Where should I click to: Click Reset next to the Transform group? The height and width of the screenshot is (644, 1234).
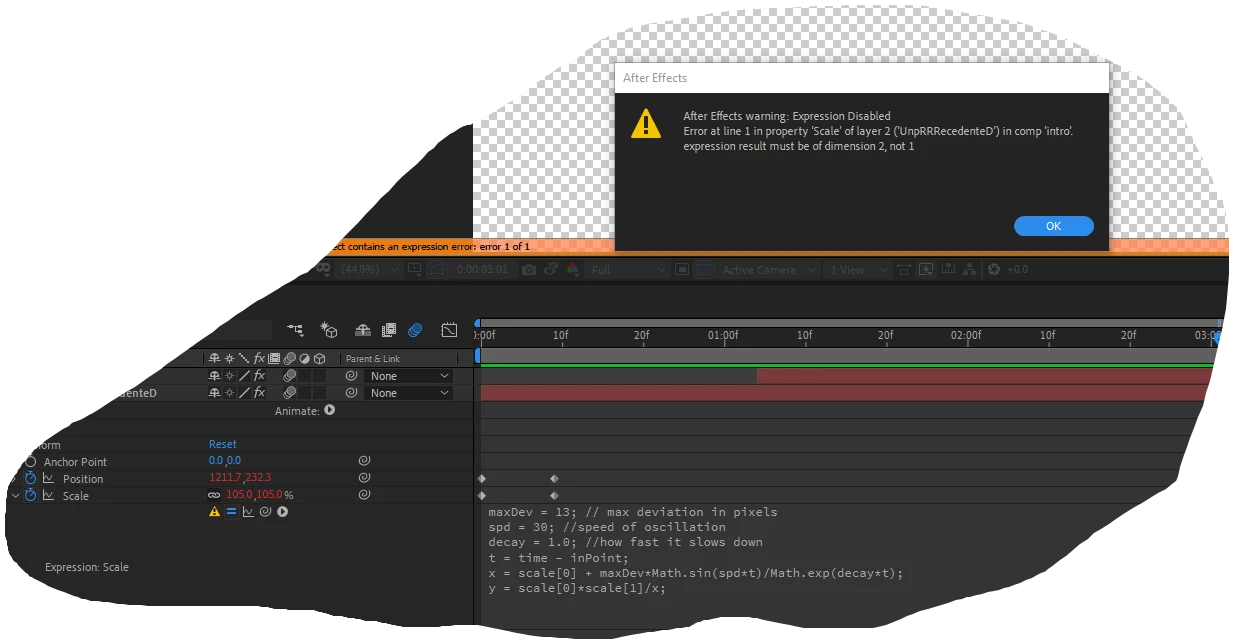click(x=223, y=444)
